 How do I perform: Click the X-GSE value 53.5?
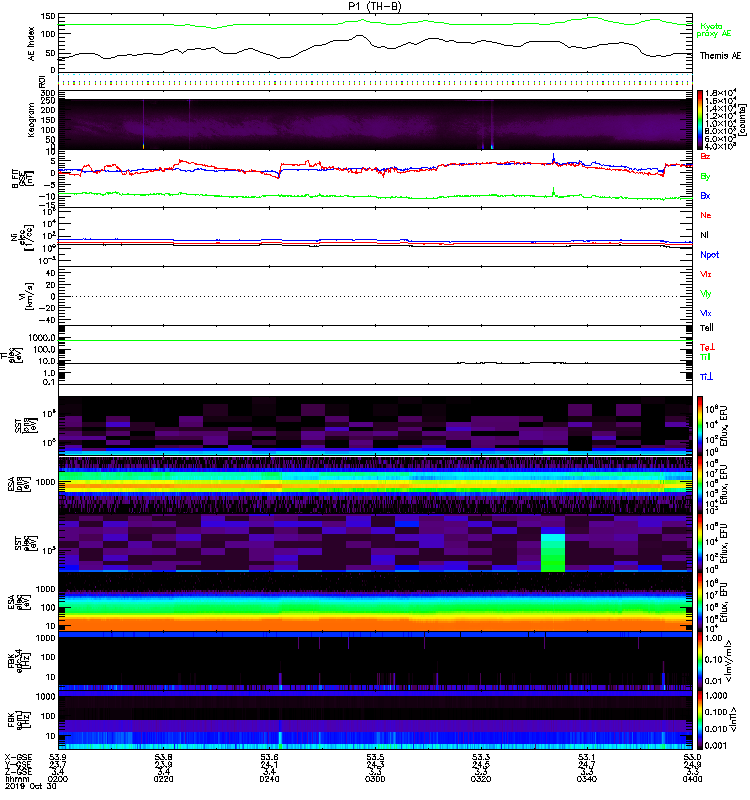[375, 757]
